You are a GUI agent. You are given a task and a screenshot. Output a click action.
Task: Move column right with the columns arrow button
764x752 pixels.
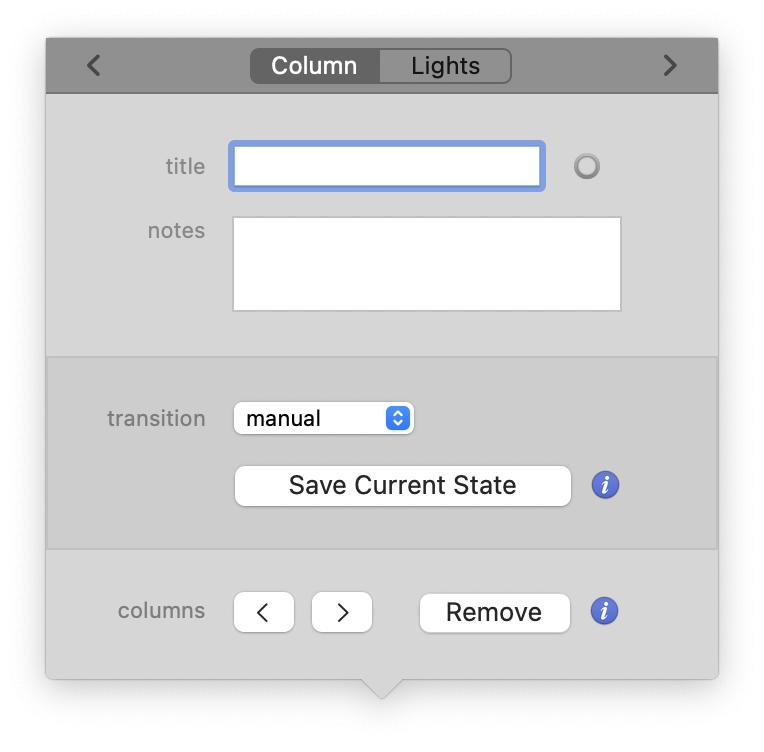click(342, 612)
